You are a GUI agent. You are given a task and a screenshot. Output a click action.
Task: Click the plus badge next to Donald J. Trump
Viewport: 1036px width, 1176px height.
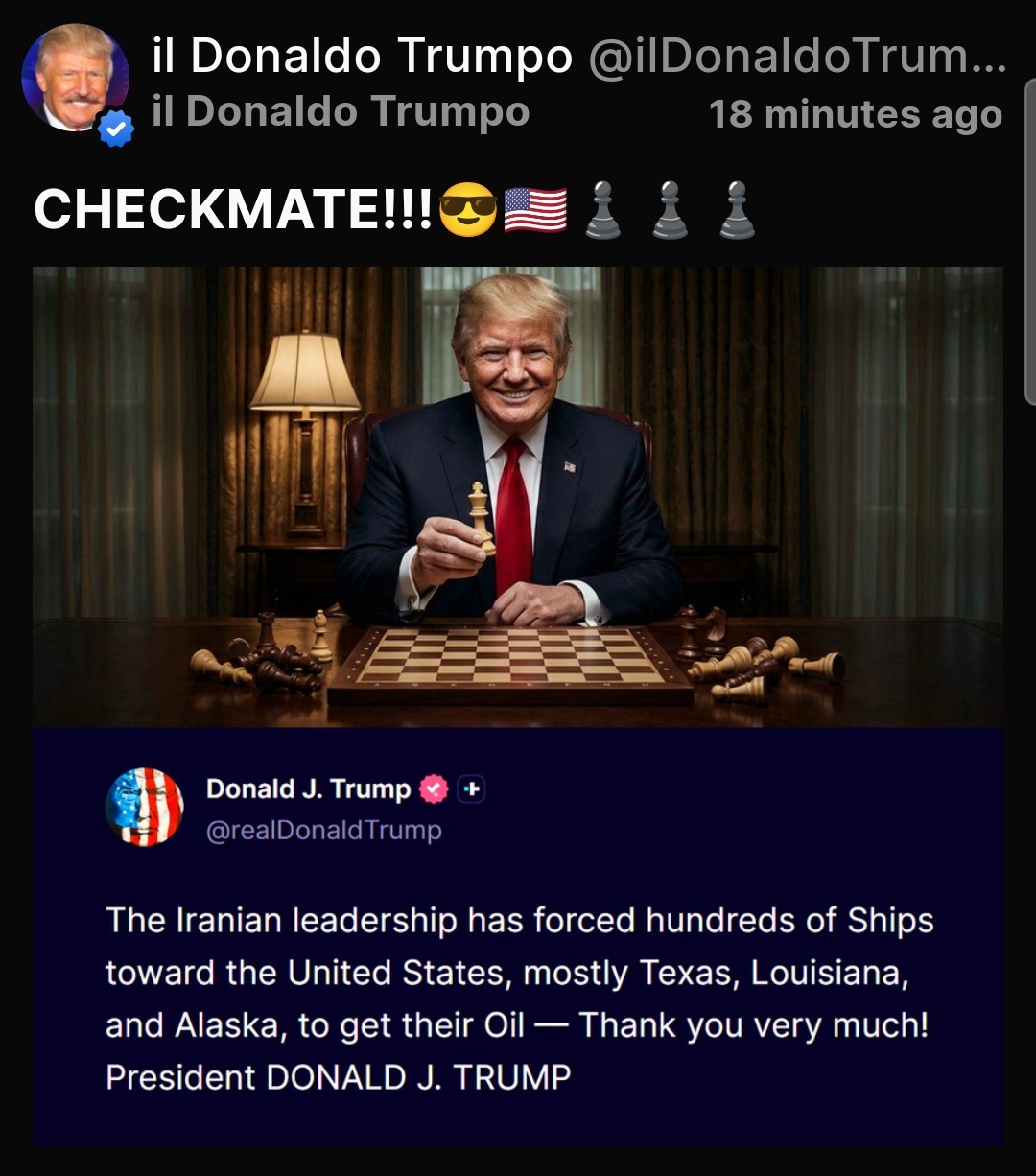[x=471, y=788]
